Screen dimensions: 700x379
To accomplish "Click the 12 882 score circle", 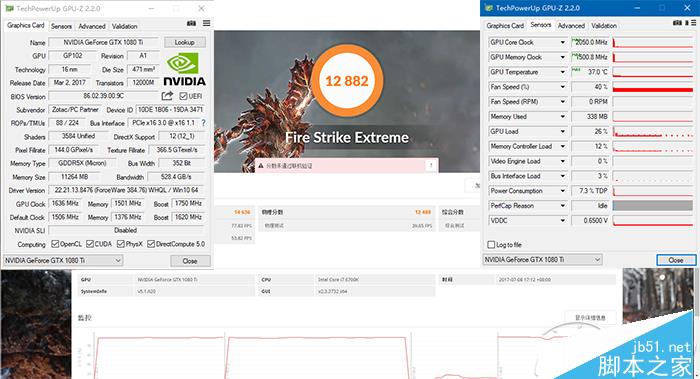I will coord(346,81).
